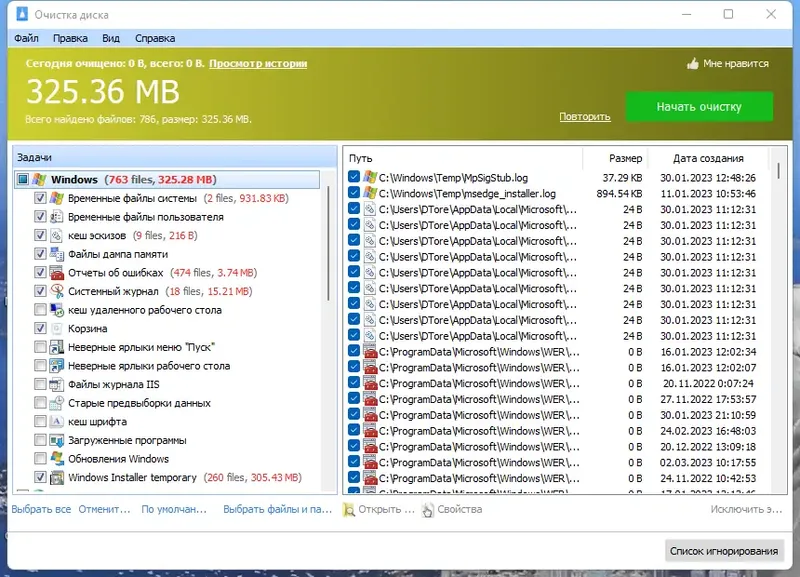The width and height of the screenshot is (800, 577).
Task: Uncheck the MpSigStub.log file checkbox
Action: click(x=354, y=177)
